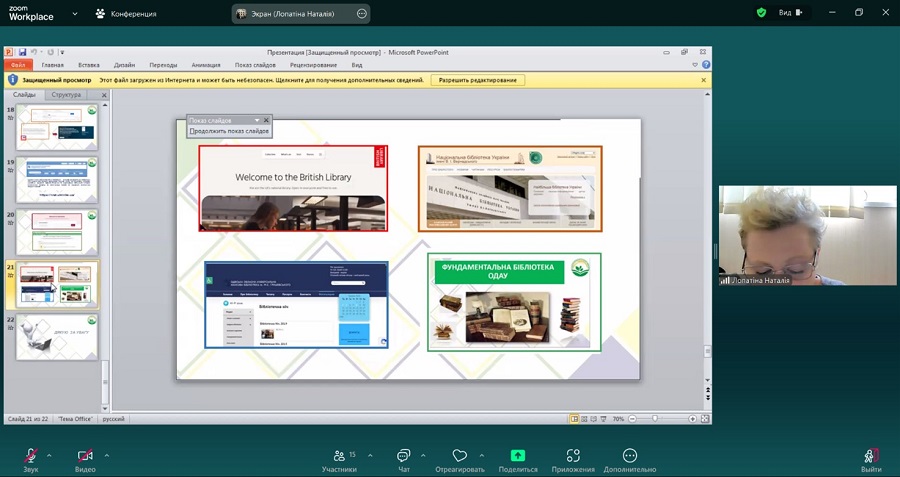Screen dimensions: 900x477
Task: Click the zoom slider handle in PowerPoint
Action: point(655,419)
